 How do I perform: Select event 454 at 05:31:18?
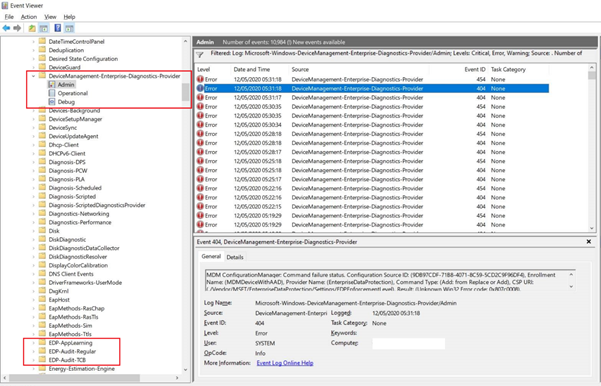click(x=373, y=79)
